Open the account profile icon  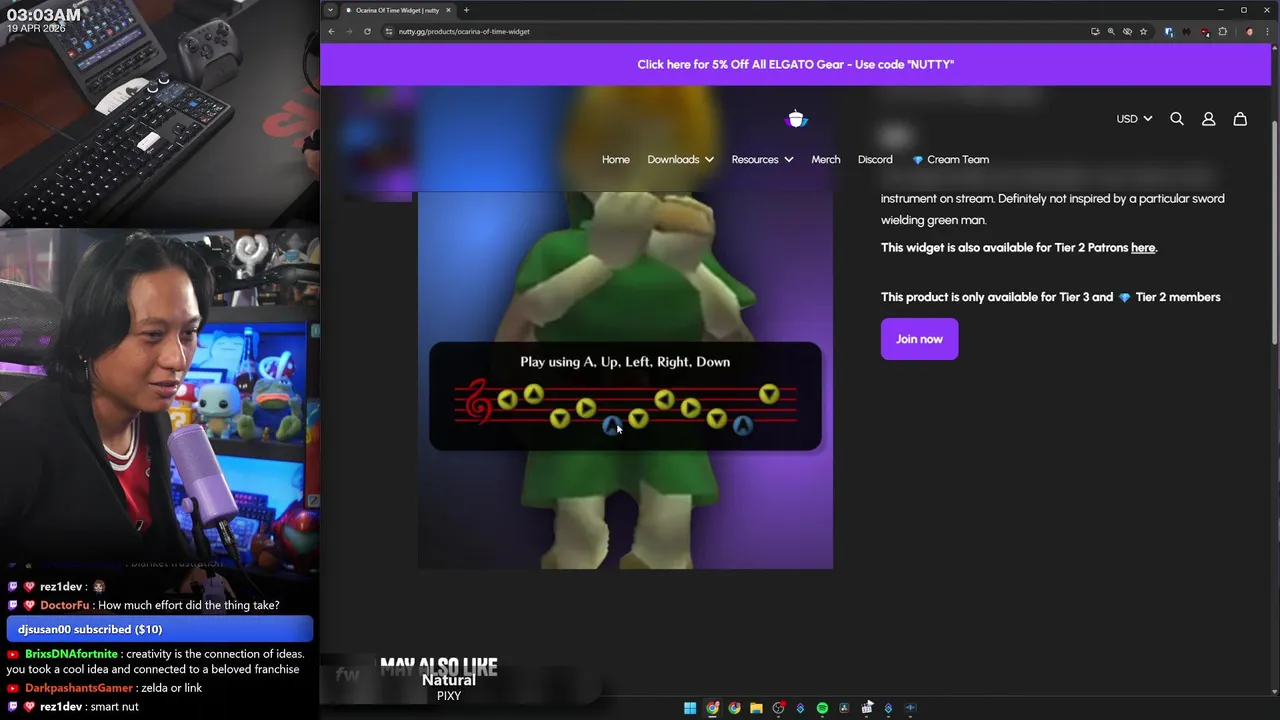[1208, 119]
